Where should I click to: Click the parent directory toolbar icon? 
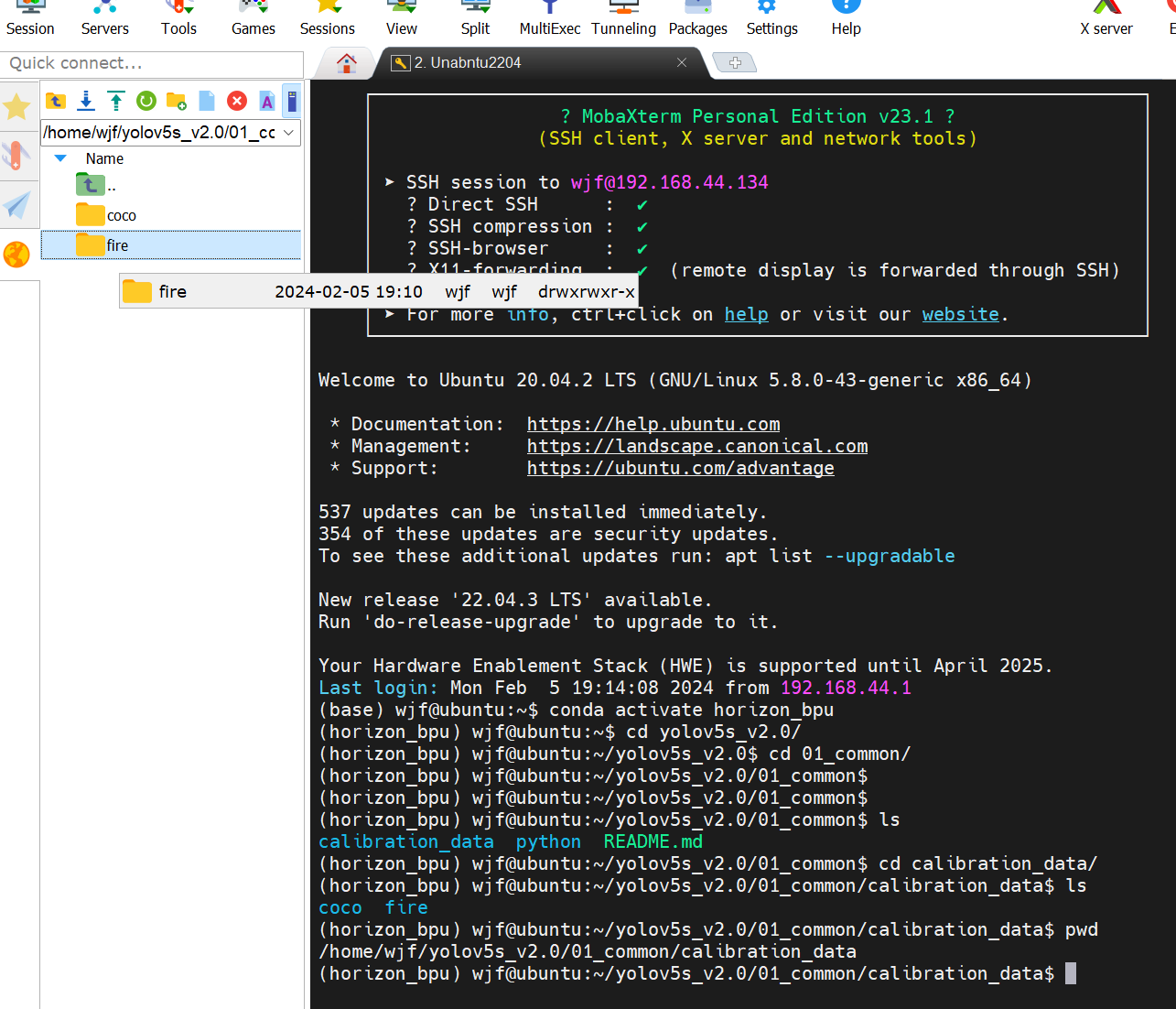click(56, 101)
